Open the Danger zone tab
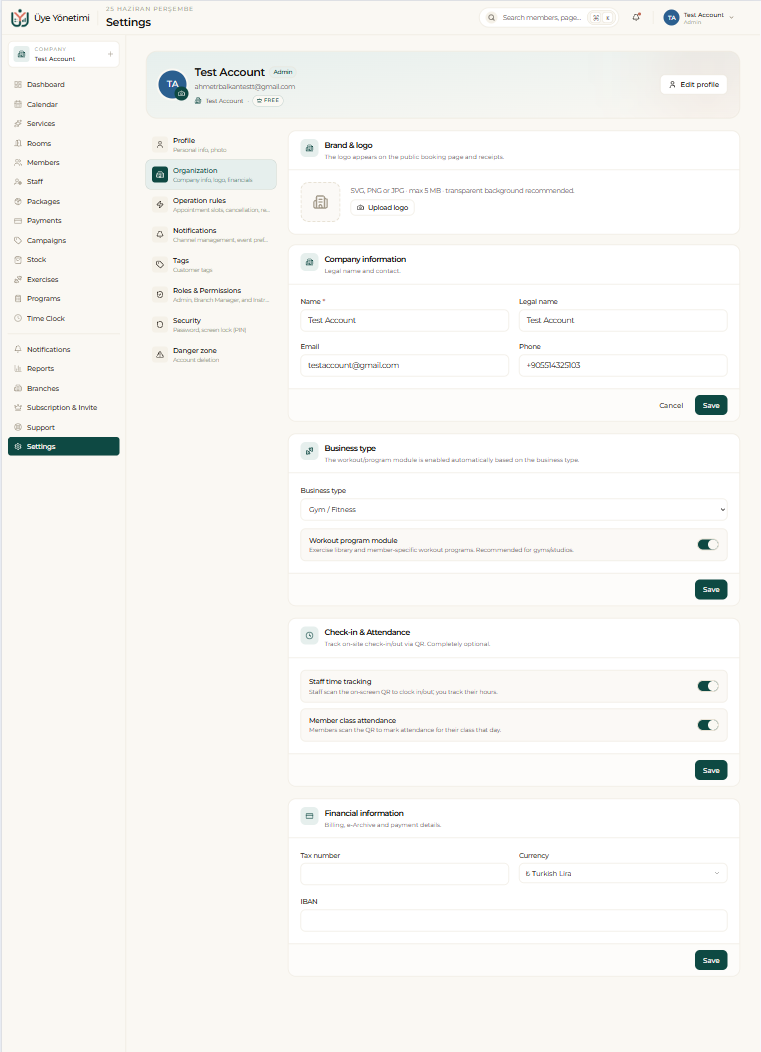The width and height of the screenshot is (761, 1052). (x=211, y=355)
